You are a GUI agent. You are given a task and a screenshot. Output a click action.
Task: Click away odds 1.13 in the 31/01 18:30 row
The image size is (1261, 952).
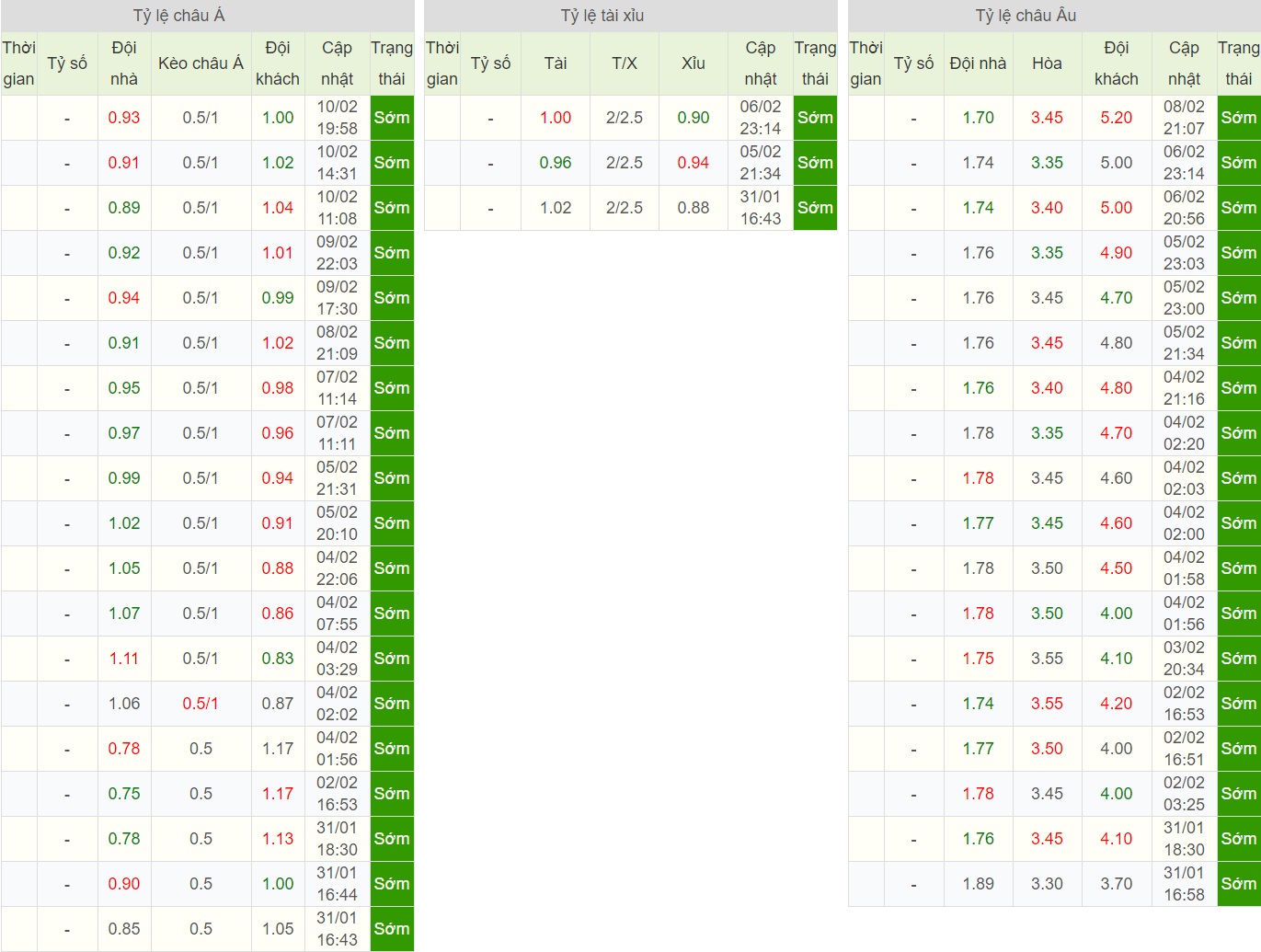(278, 839)
